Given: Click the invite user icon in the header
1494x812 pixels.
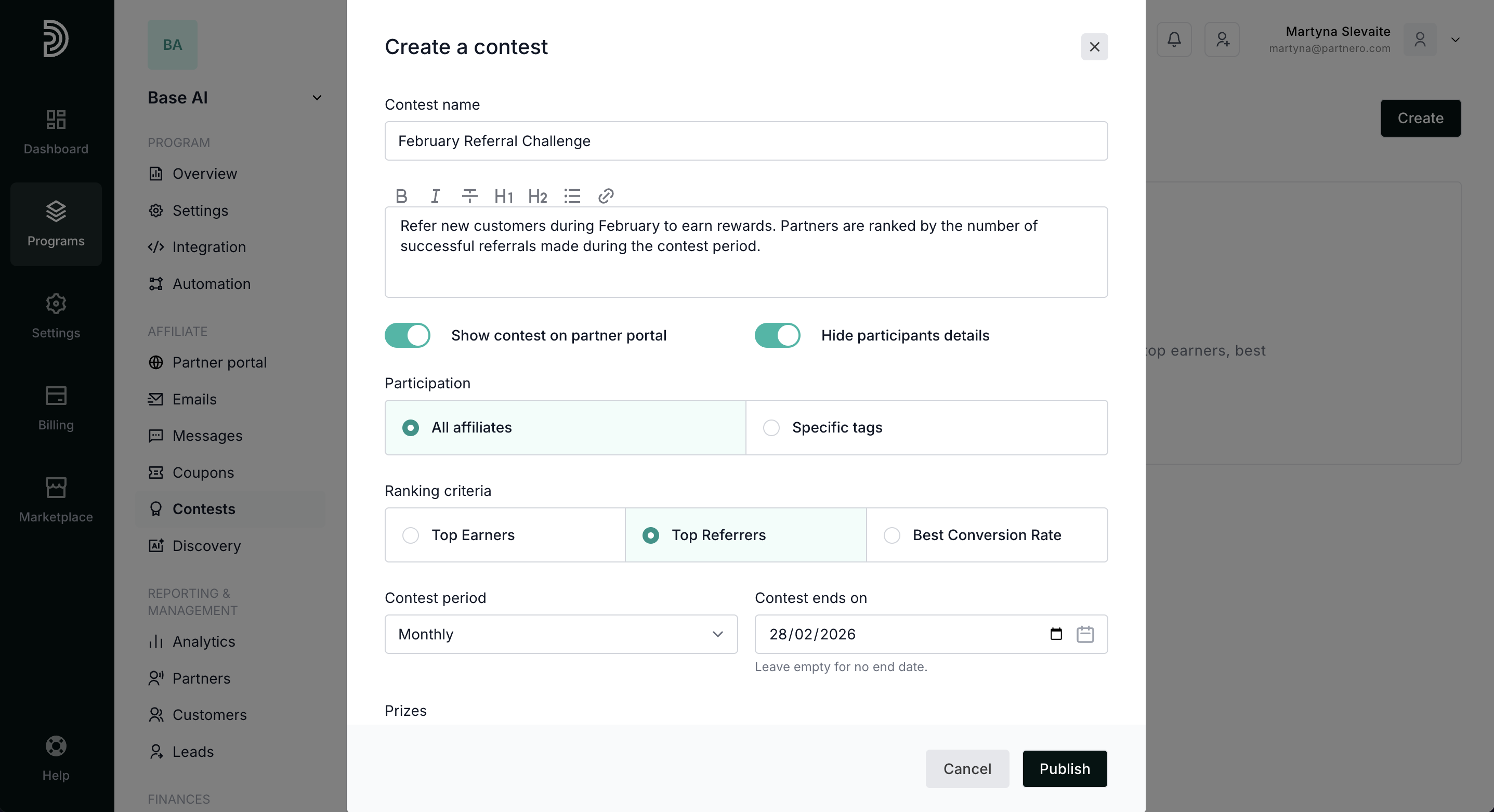Looking at the screenshot, I should click(1222, 40).
